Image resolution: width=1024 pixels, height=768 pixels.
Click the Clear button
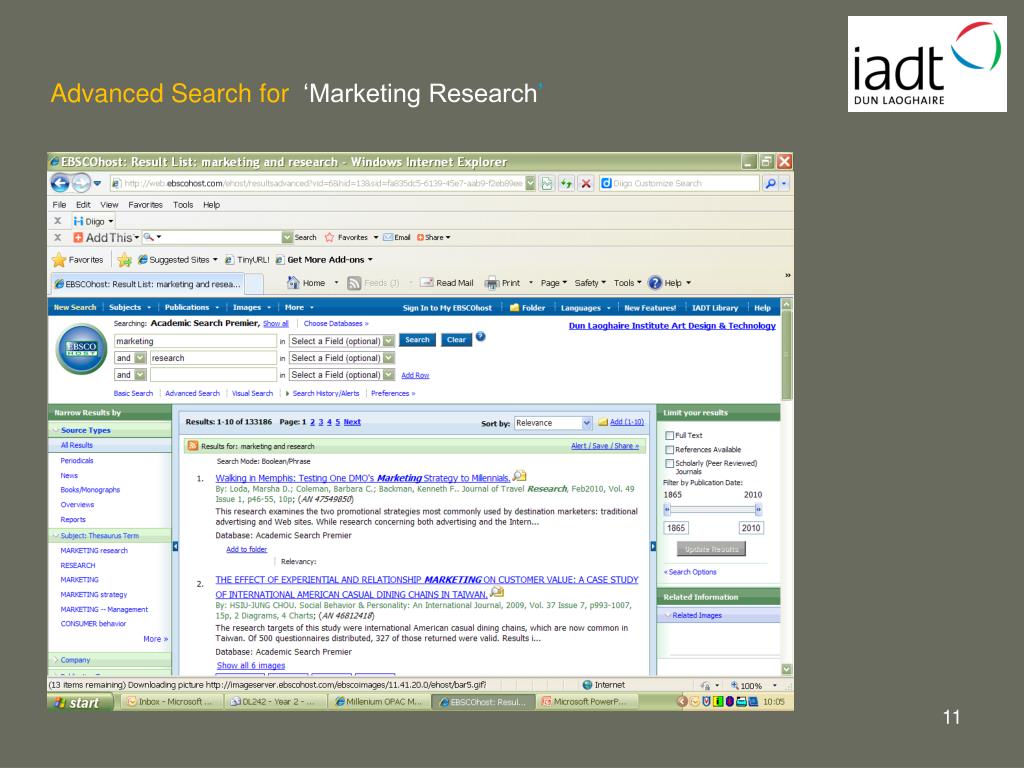click(456, 340)
